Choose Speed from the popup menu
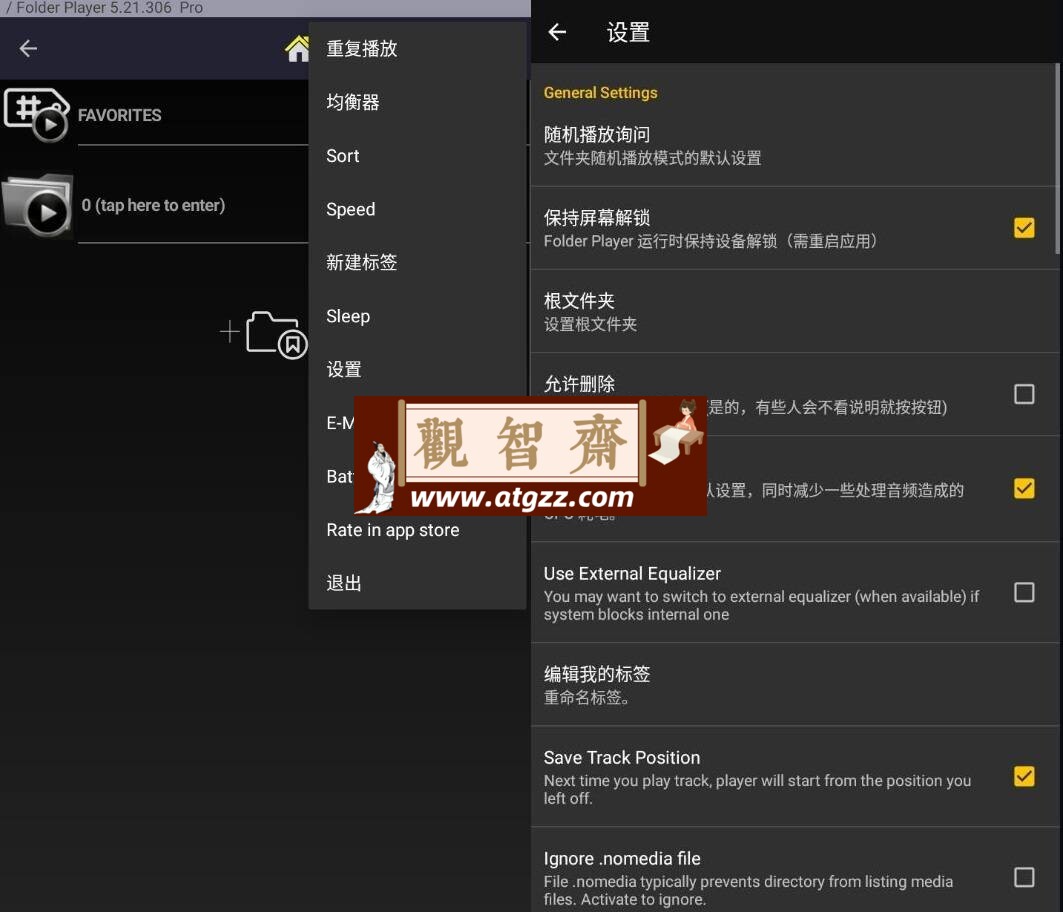 click(417, 210)
